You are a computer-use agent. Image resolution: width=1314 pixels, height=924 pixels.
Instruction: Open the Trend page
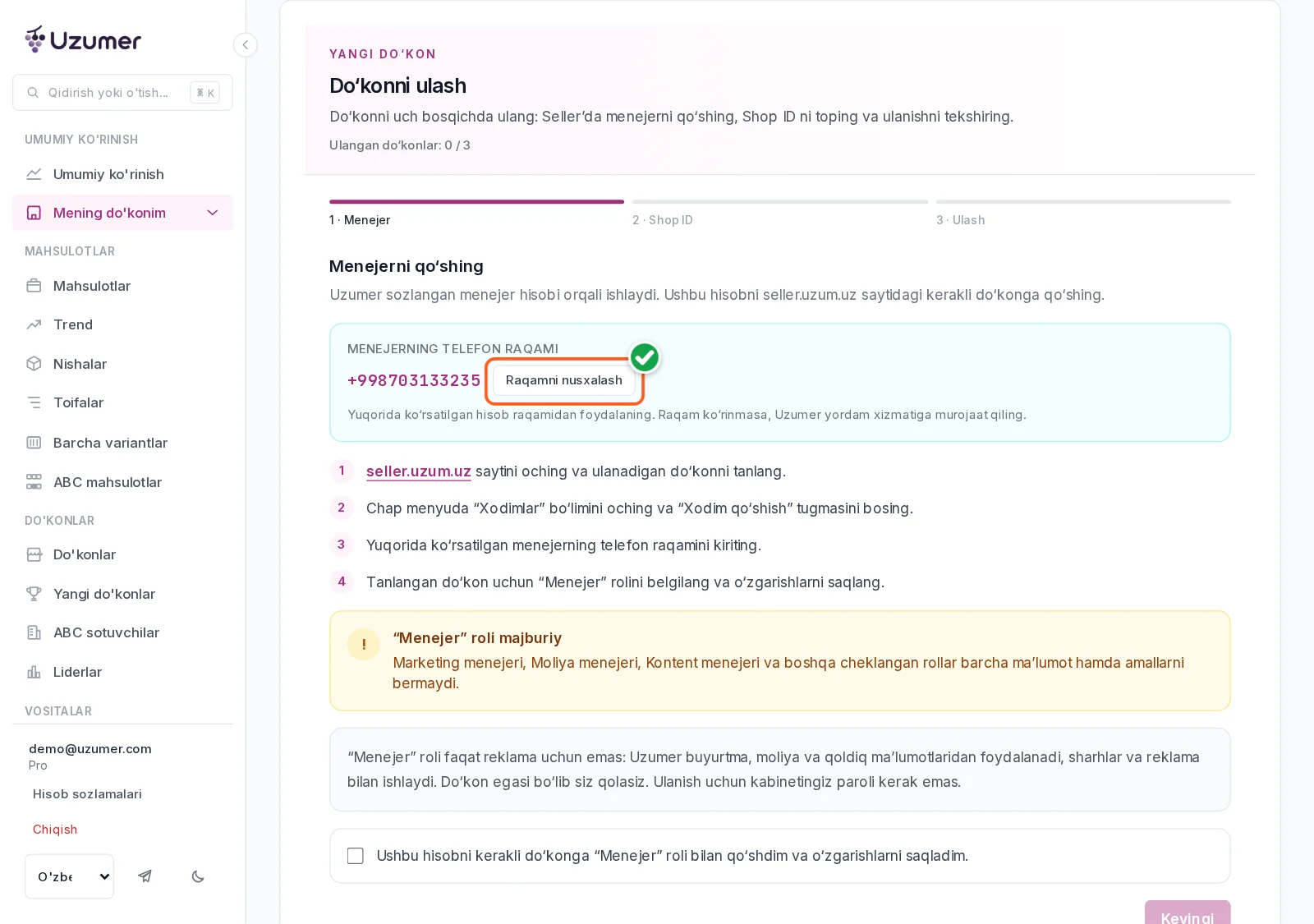tap(122, 324)
